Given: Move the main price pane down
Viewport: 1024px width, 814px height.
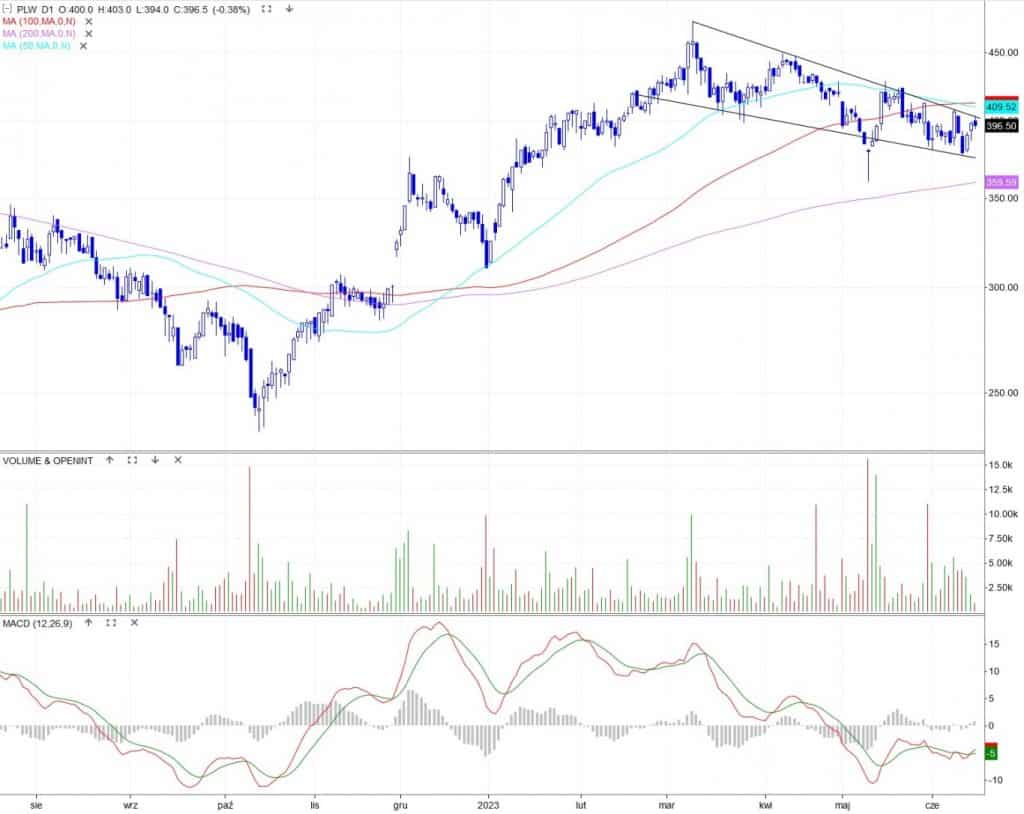Looking at the screenshot, I should [289, 8].
